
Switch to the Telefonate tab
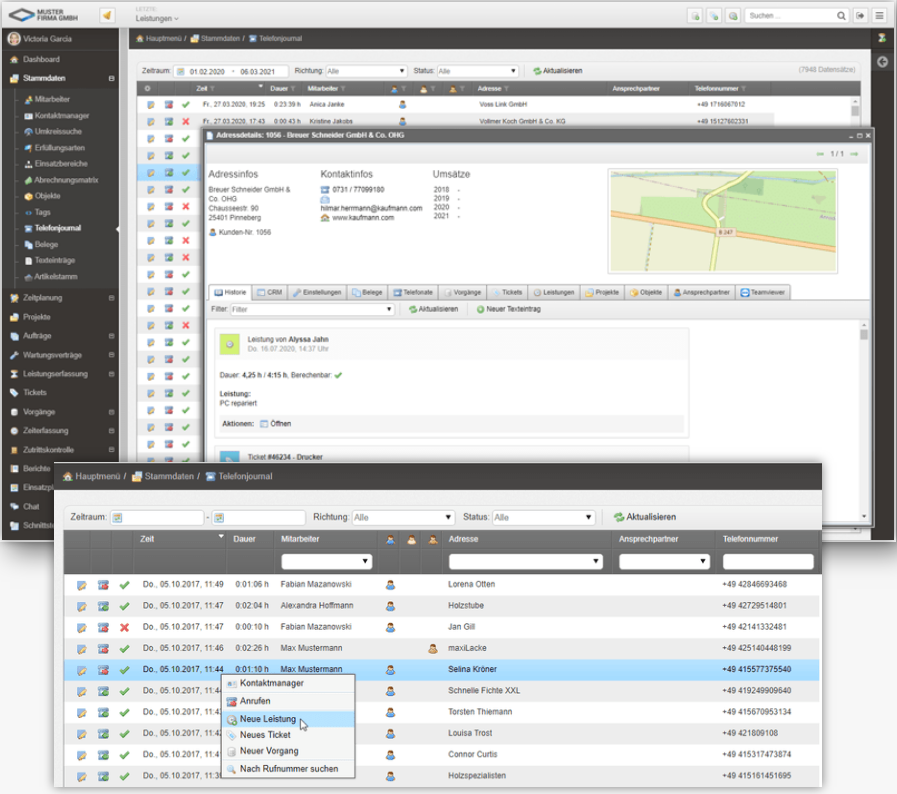coord(414,292)
